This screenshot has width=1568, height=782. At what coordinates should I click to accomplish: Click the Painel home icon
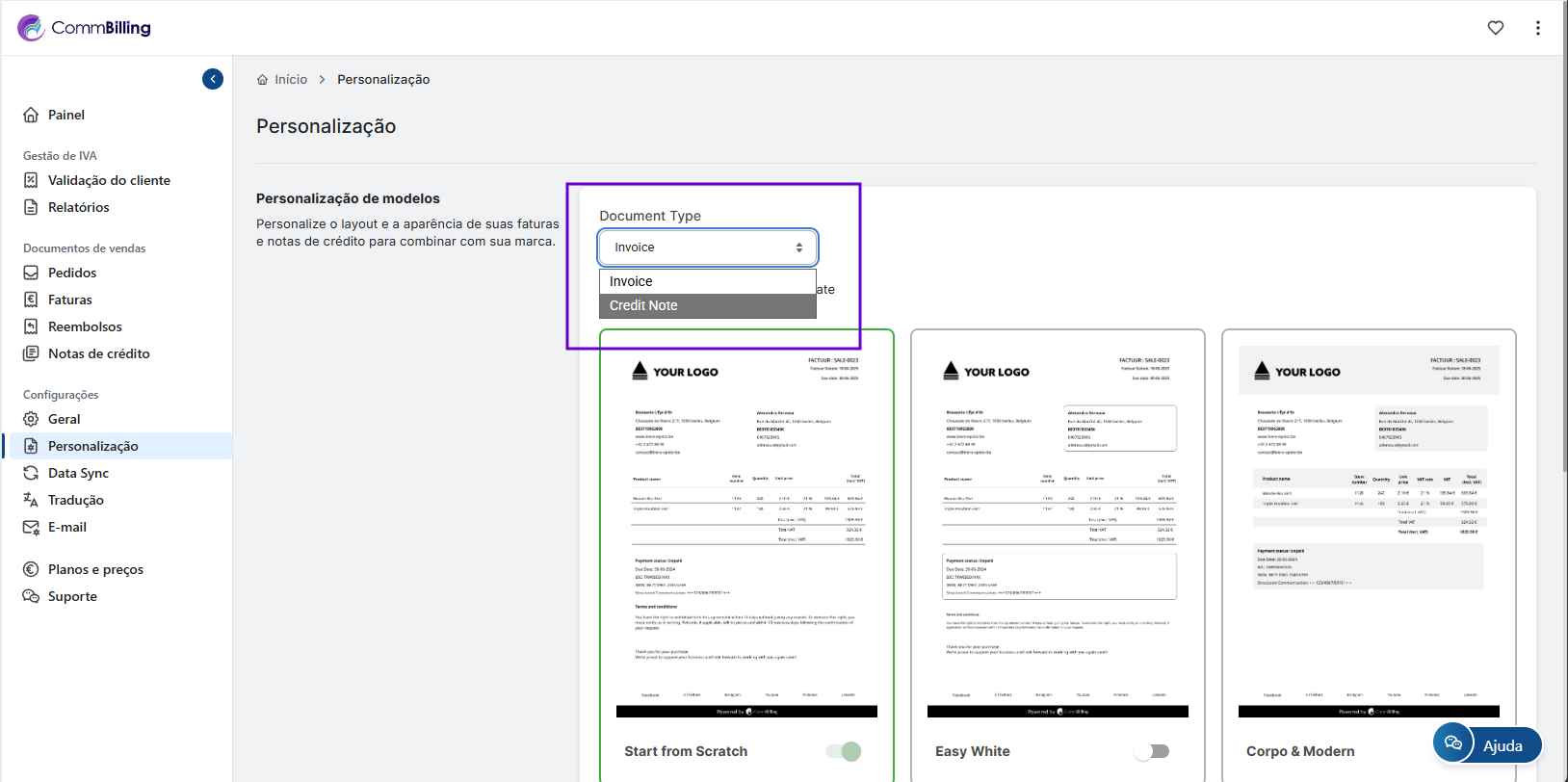point(31,115)
